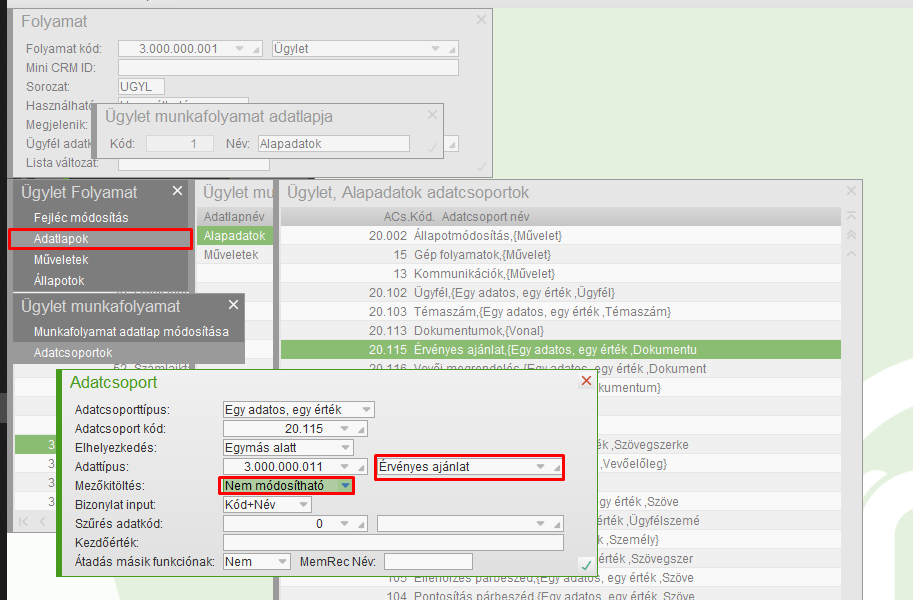Open Bizonylat input dropdown

(303, 504)
